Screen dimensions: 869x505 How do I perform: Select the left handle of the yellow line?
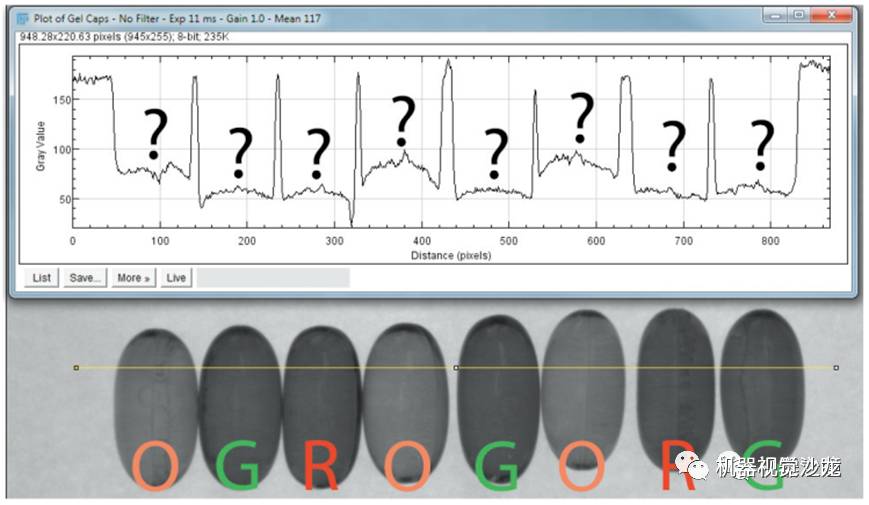tap(76, 368)
